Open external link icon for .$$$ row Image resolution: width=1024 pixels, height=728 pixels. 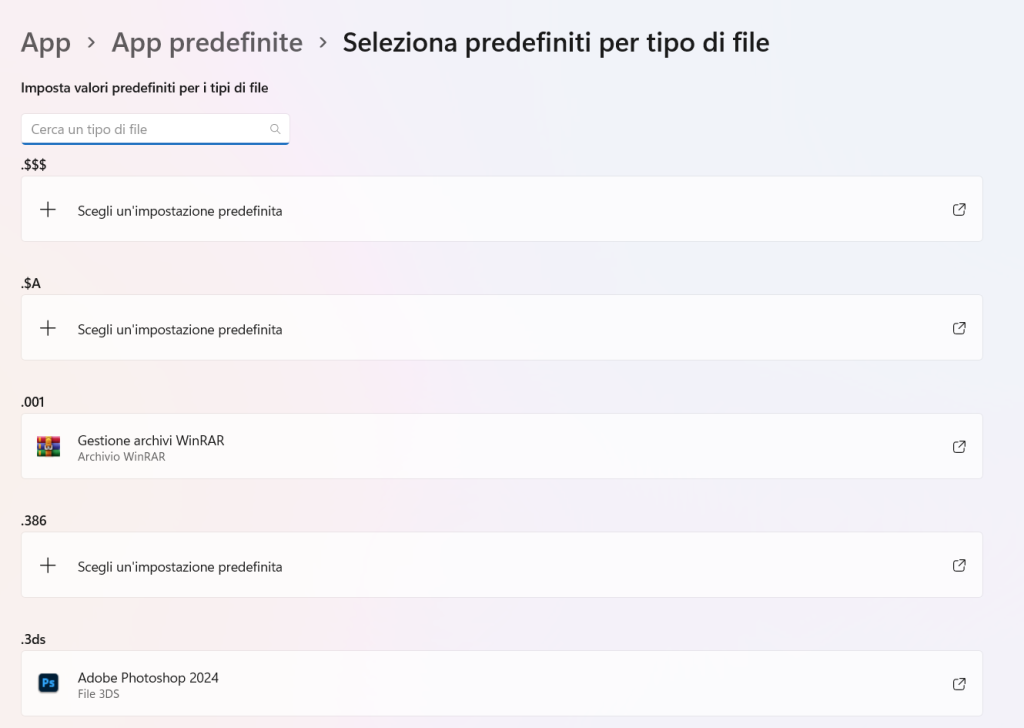[959, 210]
